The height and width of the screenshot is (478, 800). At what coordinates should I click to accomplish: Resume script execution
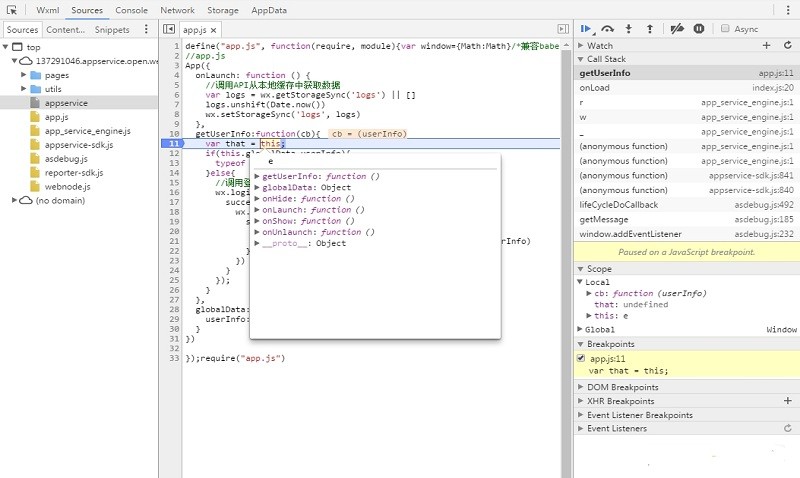(587, 29)
